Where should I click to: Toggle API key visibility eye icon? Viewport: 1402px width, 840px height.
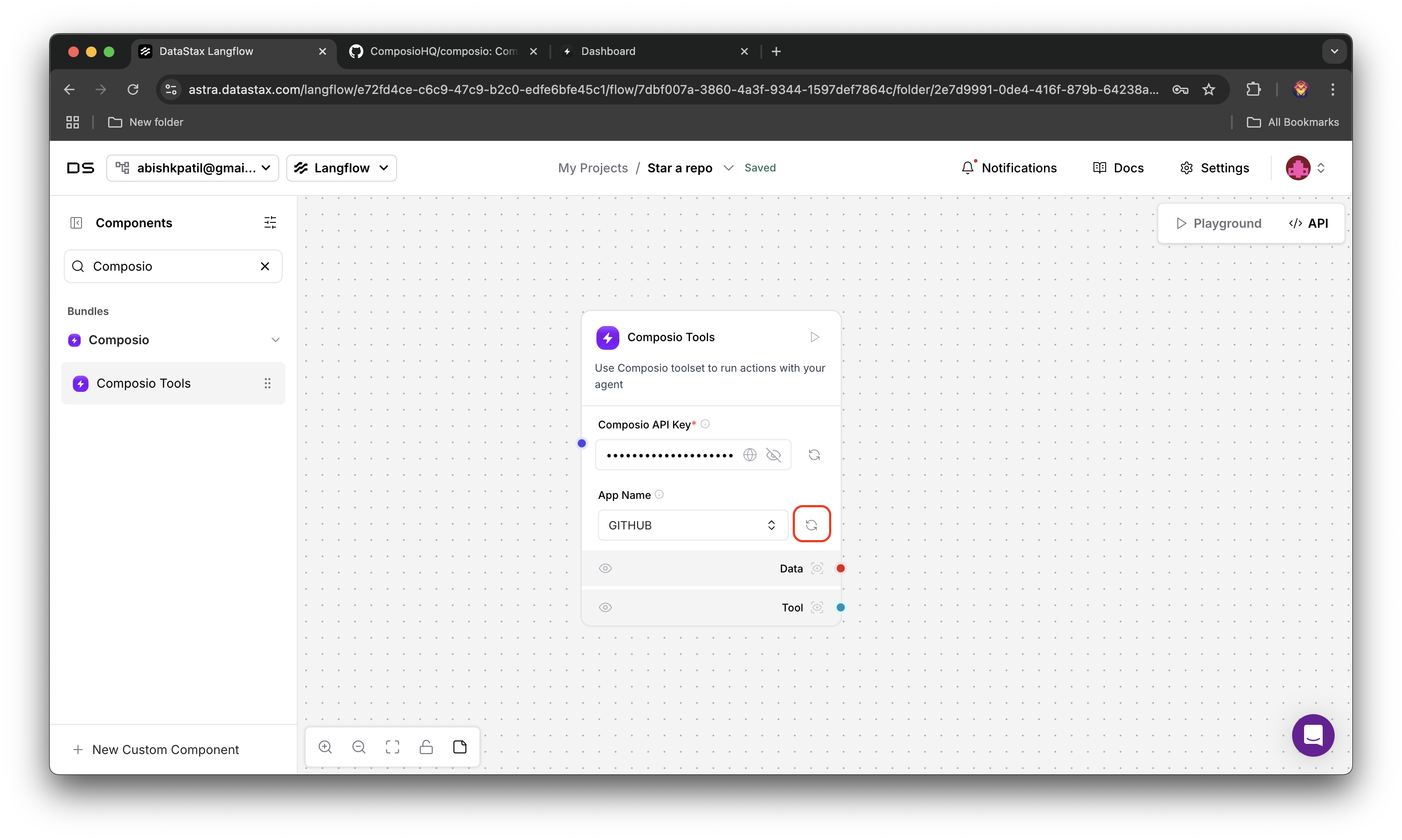click(x=773, y=455)
